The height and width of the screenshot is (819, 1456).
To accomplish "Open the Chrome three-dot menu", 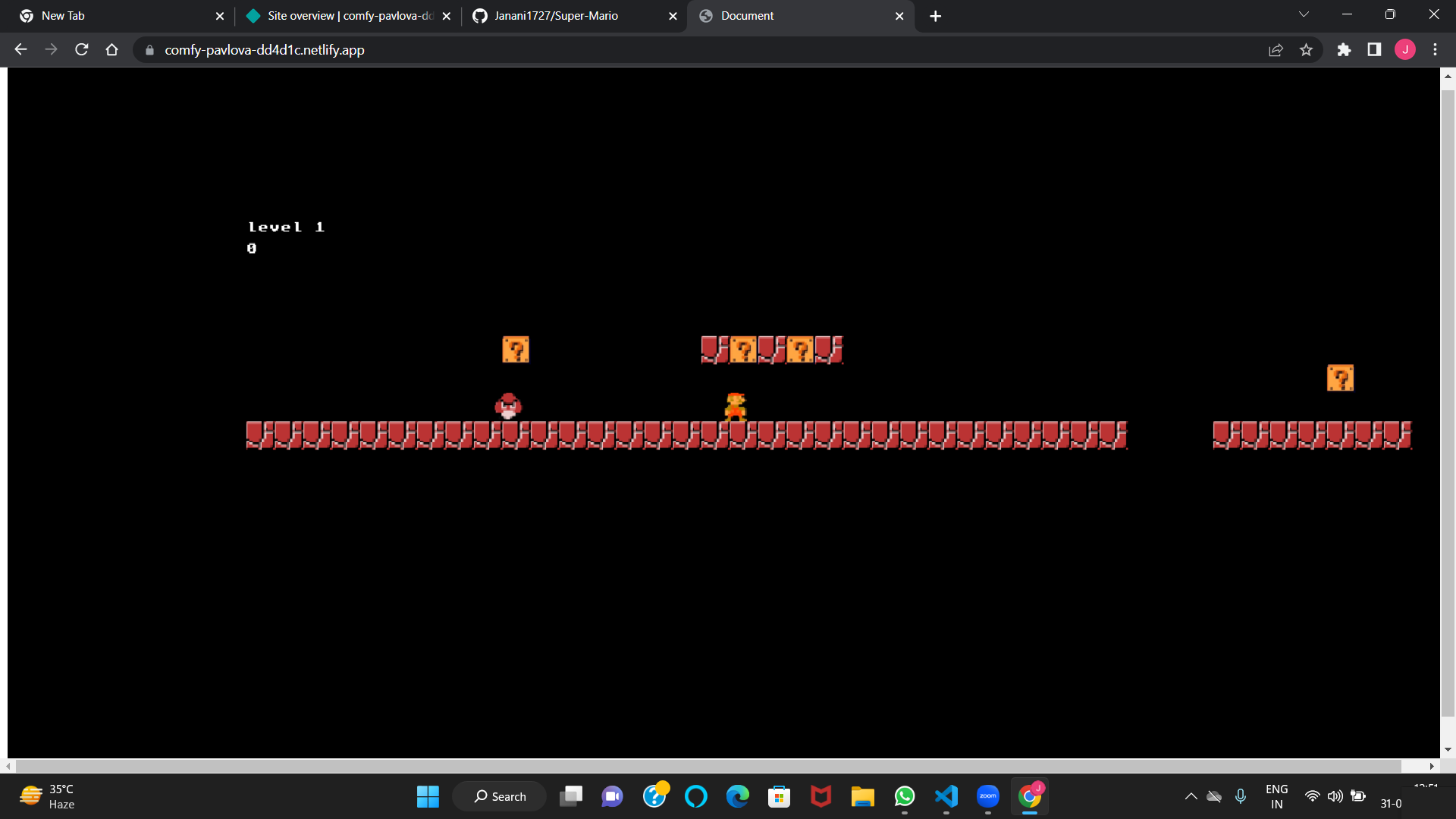I will tap(1435, 49).
